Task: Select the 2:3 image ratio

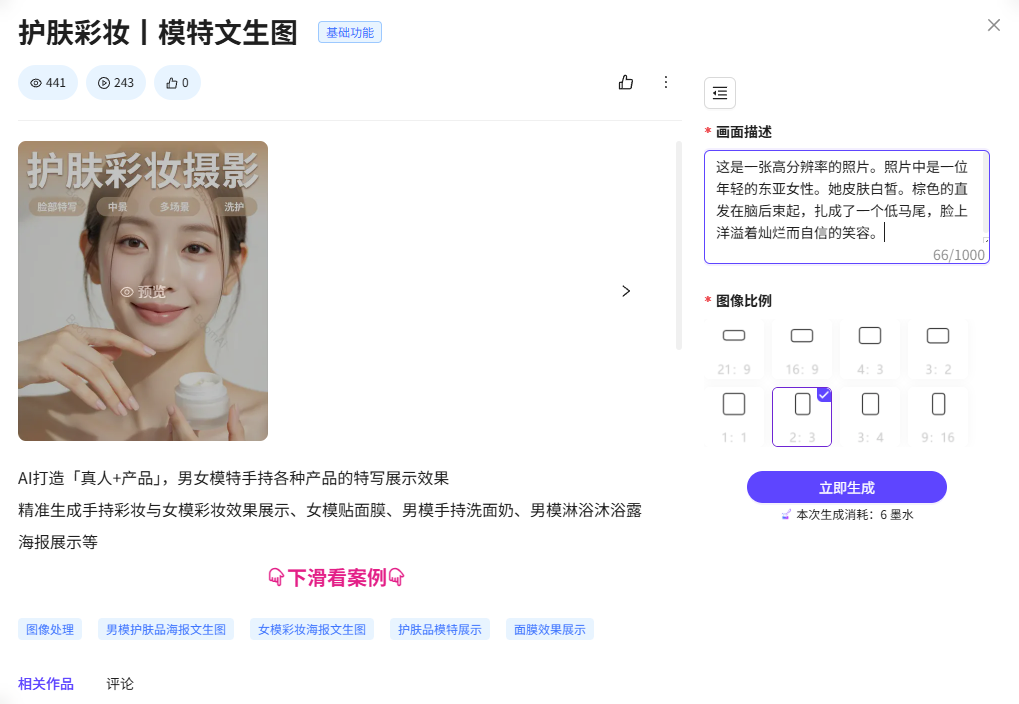Action: [802, 417]
